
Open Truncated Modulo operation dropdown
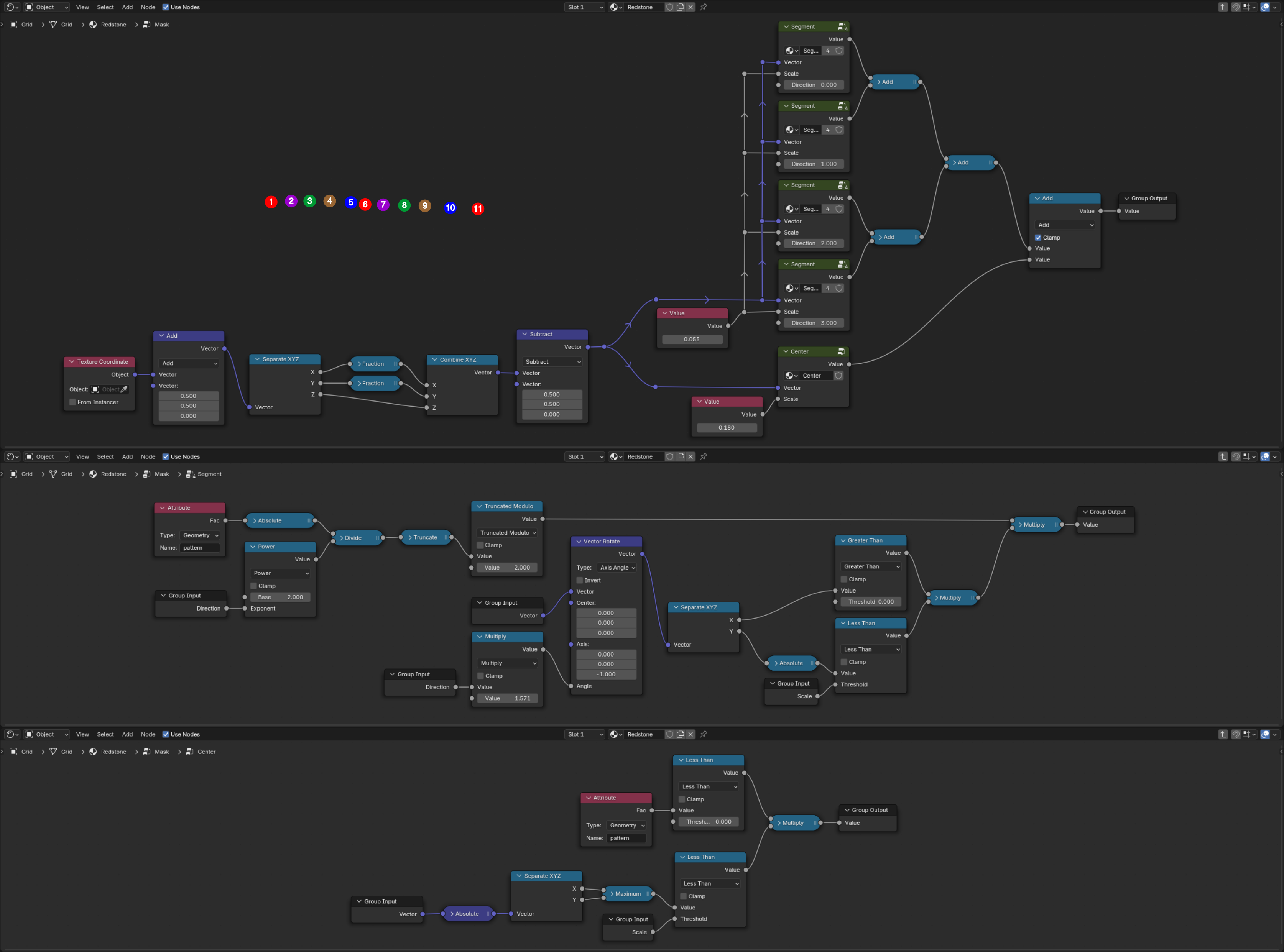click(507, 533)
